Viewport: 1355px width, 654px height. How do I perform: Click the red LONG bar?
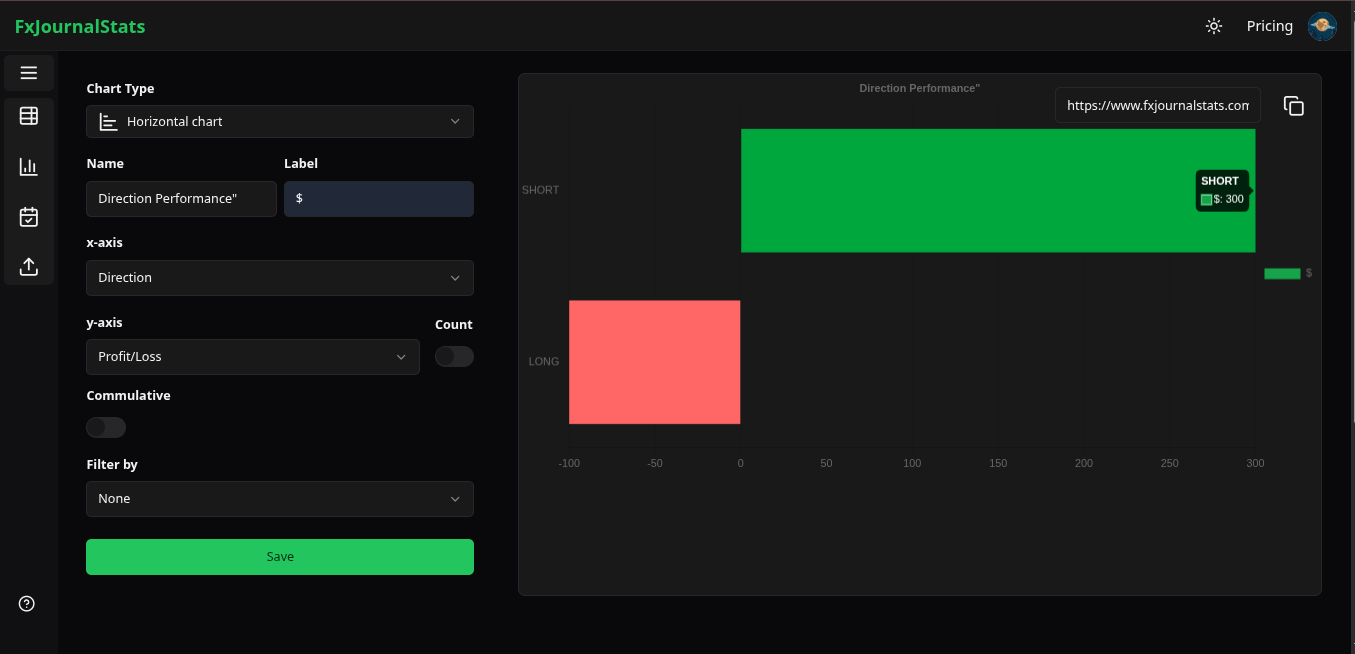[655, 362]
